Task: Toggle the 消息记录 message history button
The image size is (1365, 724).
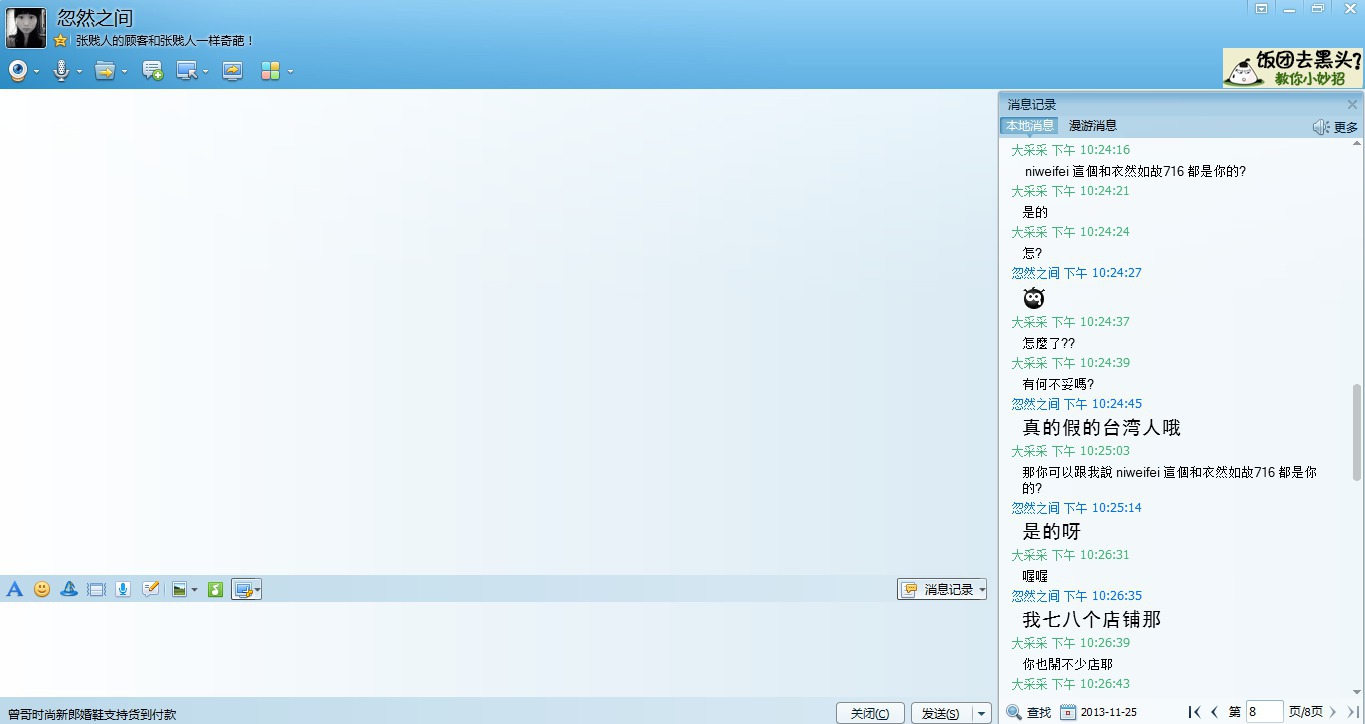Action: [x=942, y=590]
